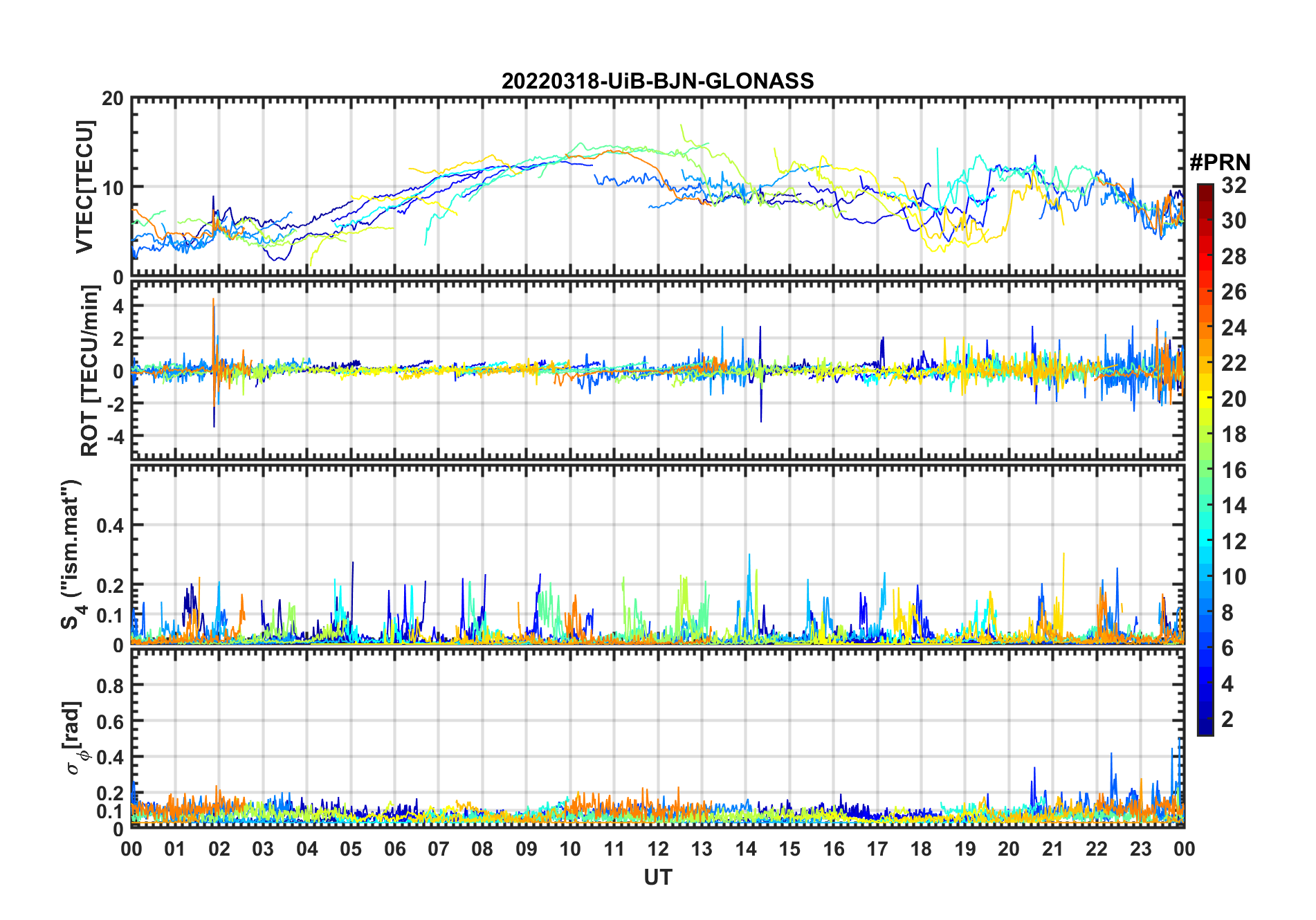Click the sigma phi [rad] axis label
Screen dimensions: 1316x920
tap(75, 737)
